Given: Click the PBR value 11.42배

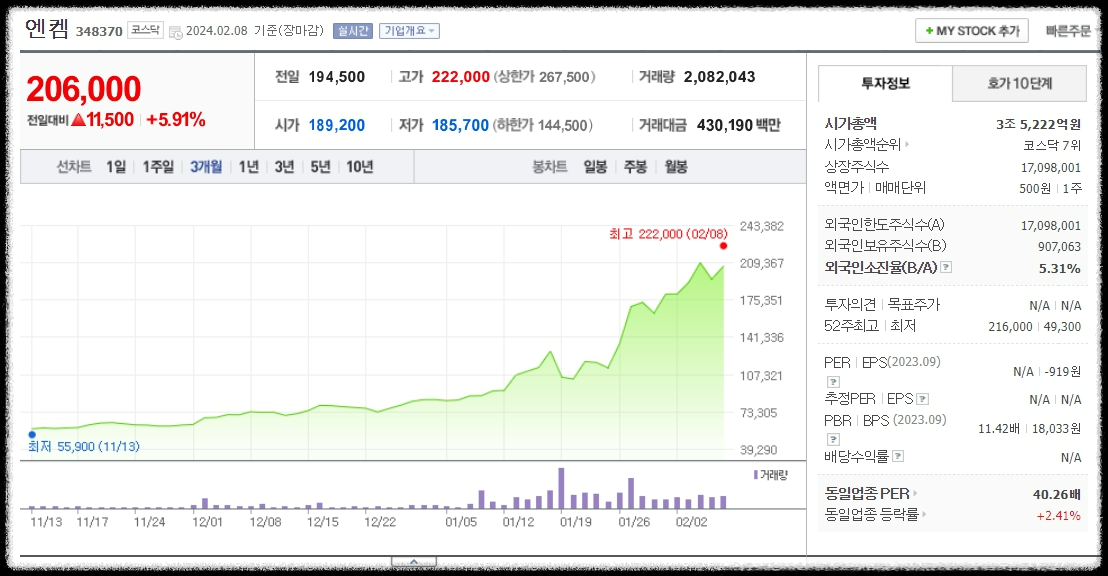Looking at the screenshot, I should 998,429.
